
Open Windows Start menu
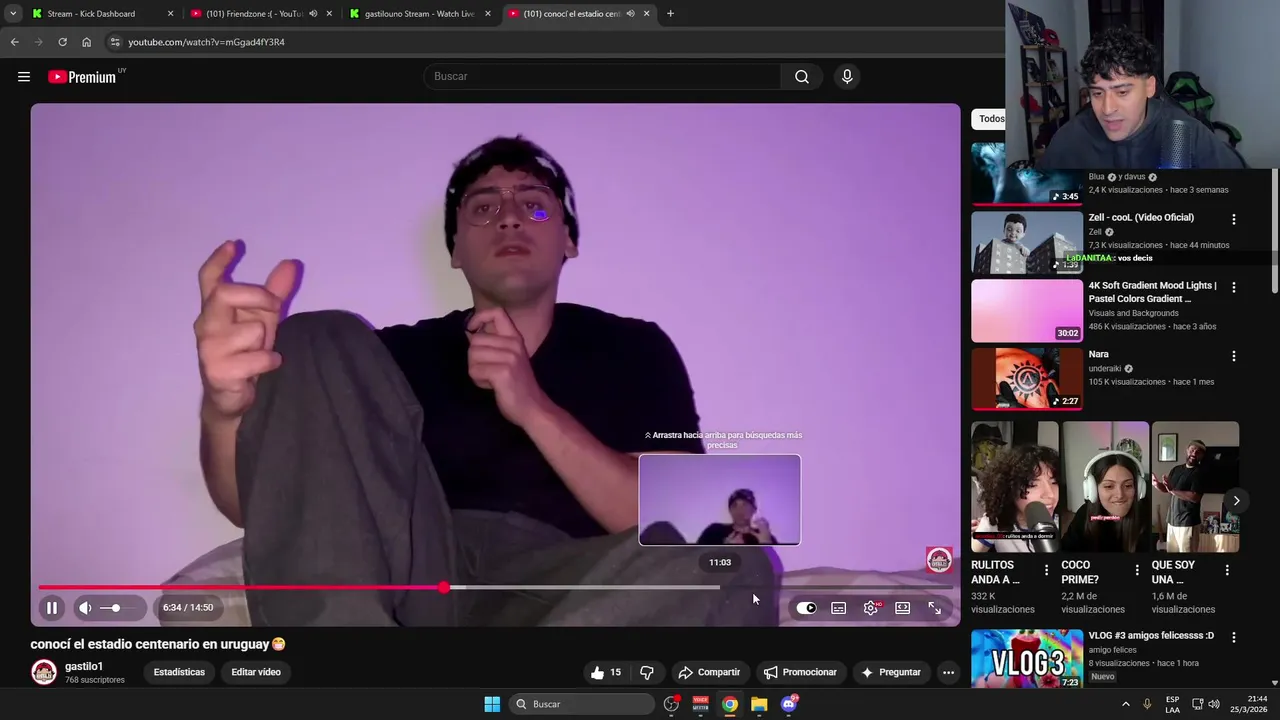coord(492,704)
